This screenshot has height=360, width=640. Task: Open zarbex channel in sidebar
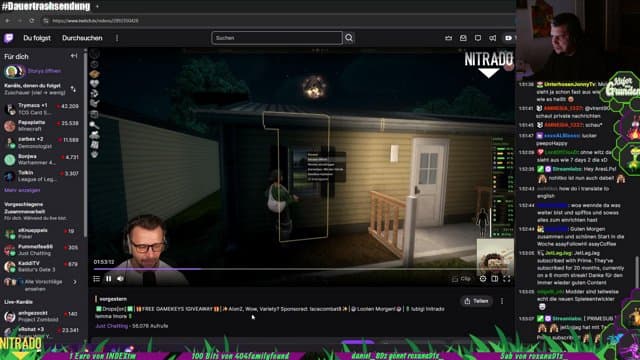tap(42, 142)
